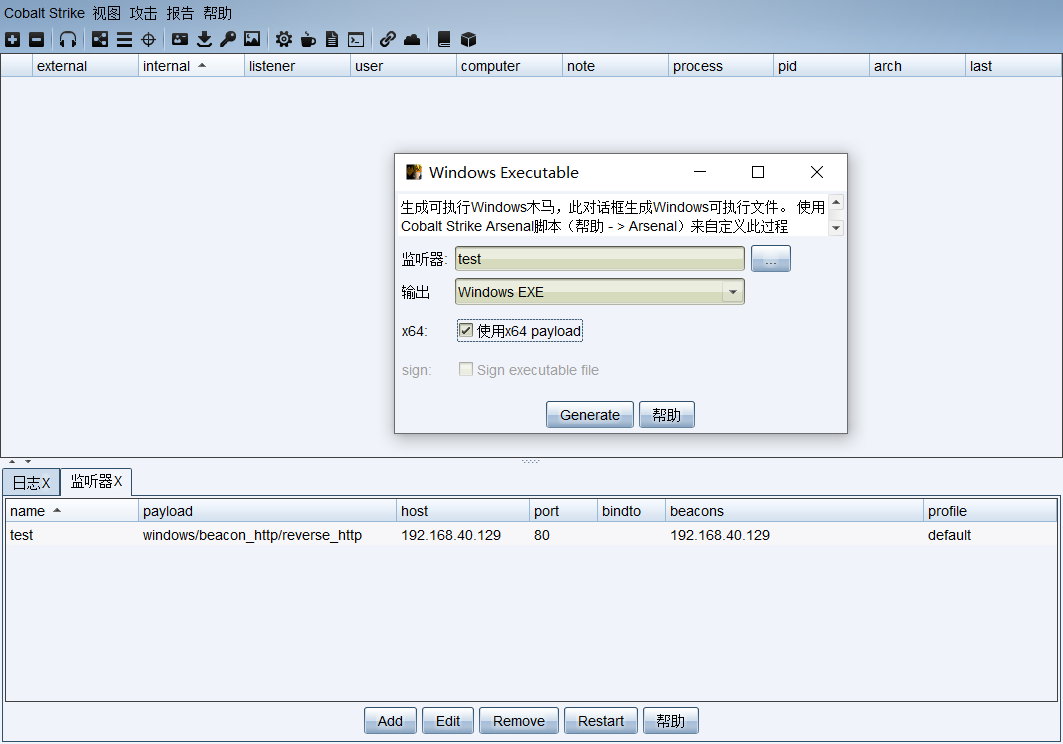Click the listener browse ... button
The width and height of the screenshot is (1063, 744).
(x=770, y=258)
